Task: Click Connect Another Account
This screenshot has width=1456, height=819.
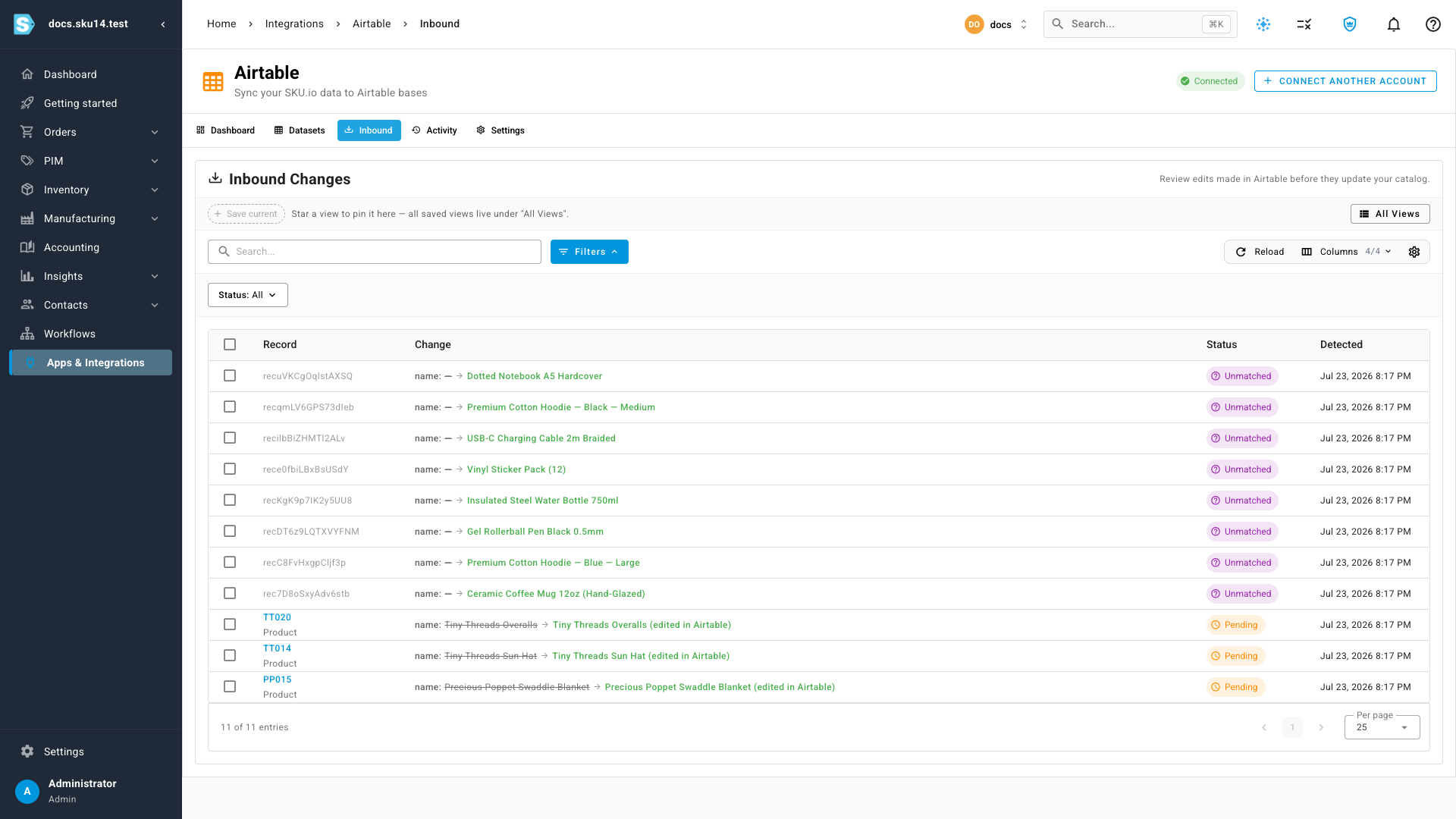Action: tap(1345, 81)
